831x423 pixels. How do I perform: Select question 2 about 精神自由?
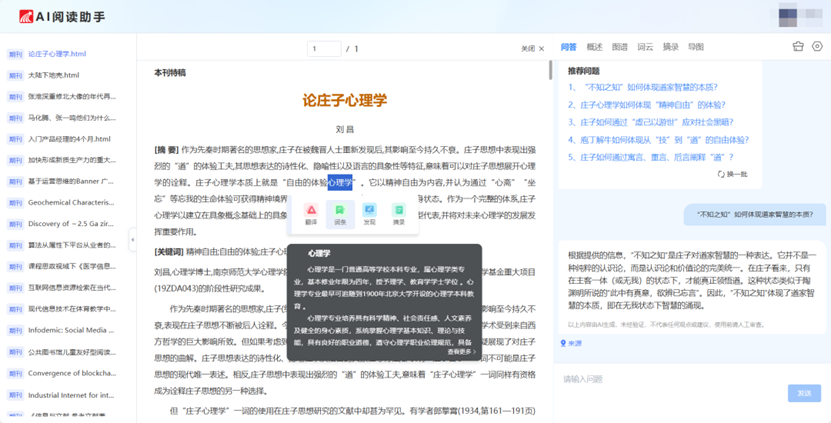pyautogui.click(x=647, y=104)
